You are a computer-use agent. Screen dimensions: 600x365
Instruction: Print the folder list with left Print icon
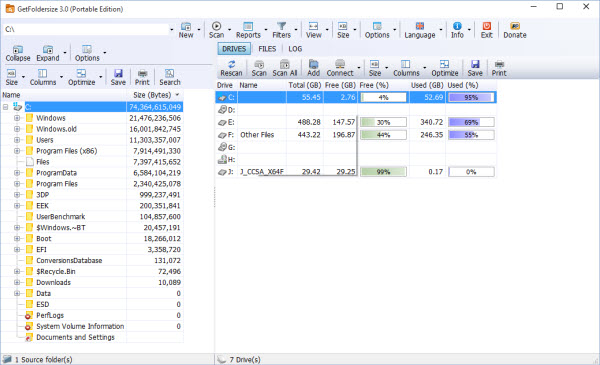142,73
